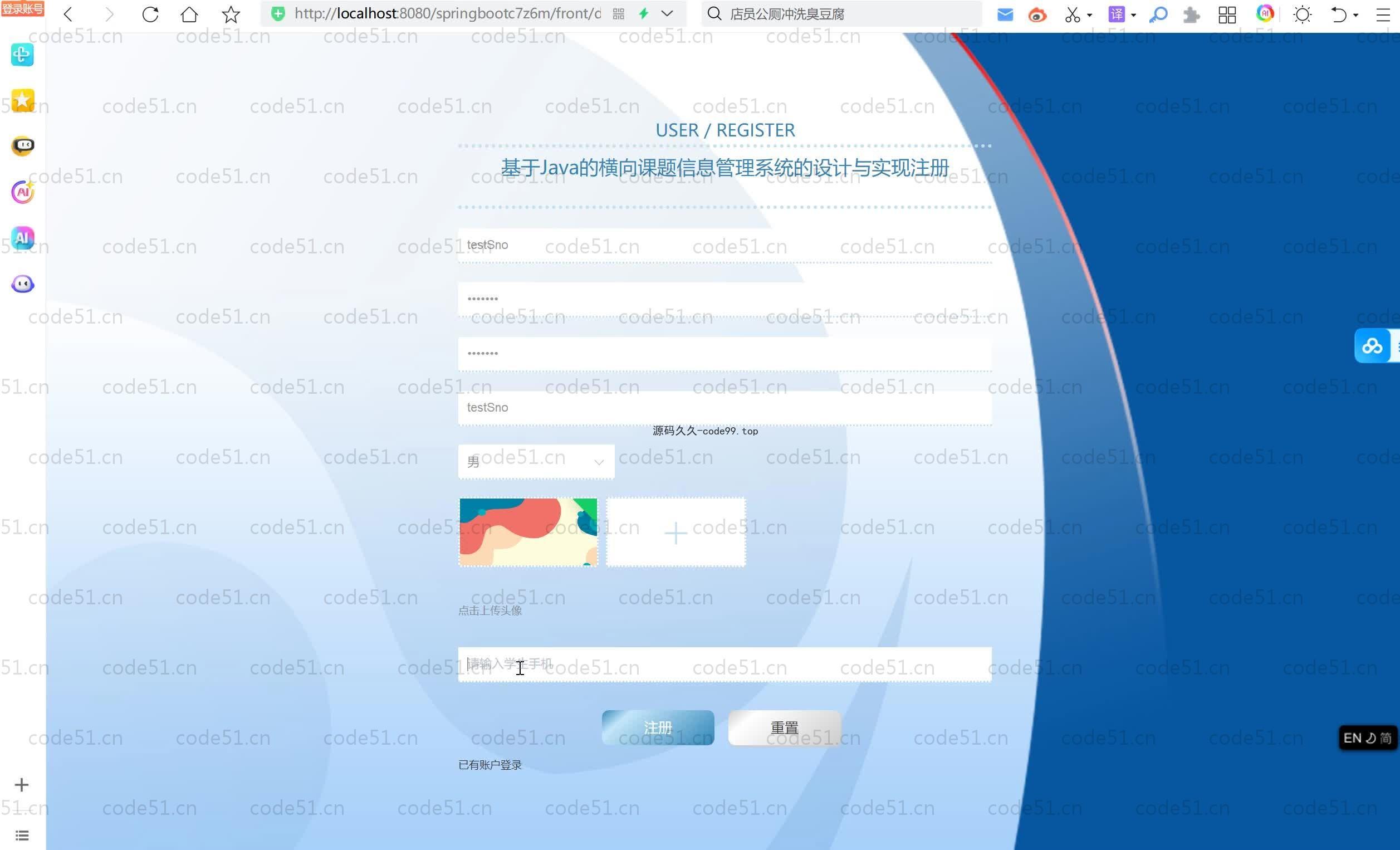Click the address bar URL field

coord(447,13)
